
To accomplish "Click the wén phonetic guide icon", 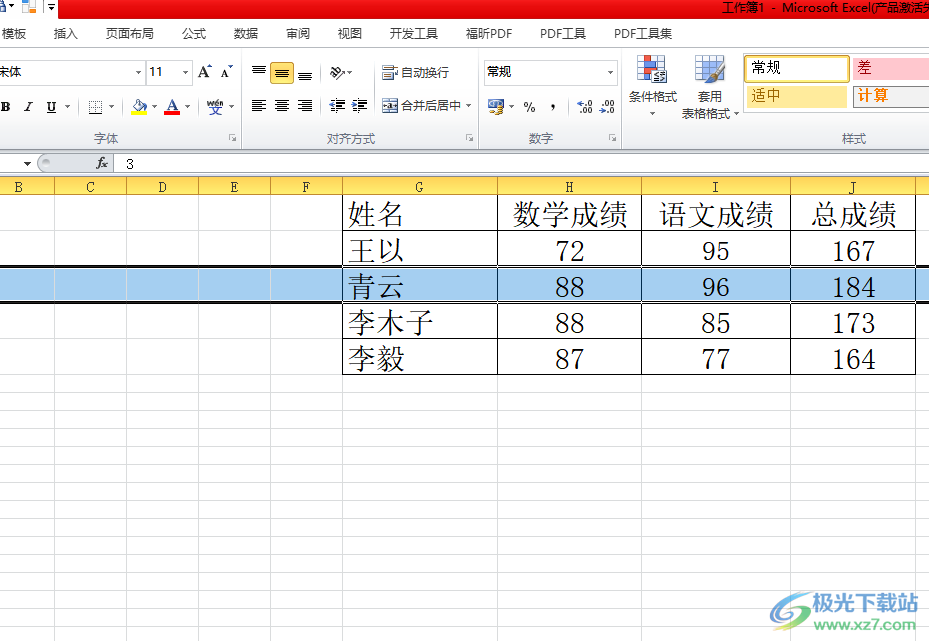I will coord(215,107).
